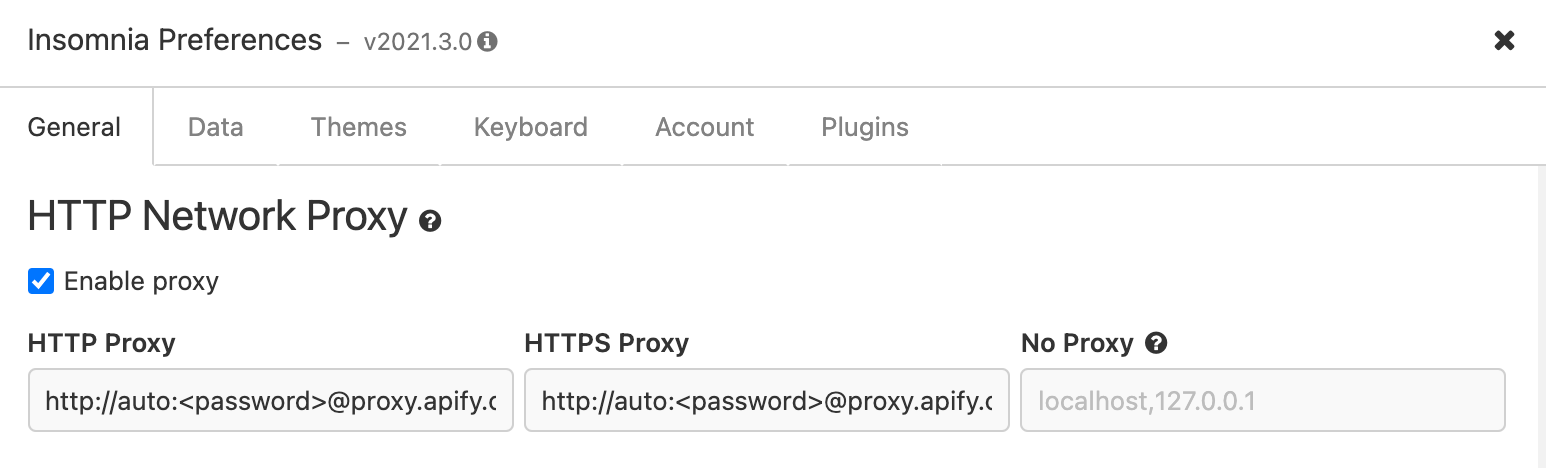The height and width of the screenshot is (468, 1546).
Task: Click the version info icon beside v2021.3.0
Action: click(488, 42)
